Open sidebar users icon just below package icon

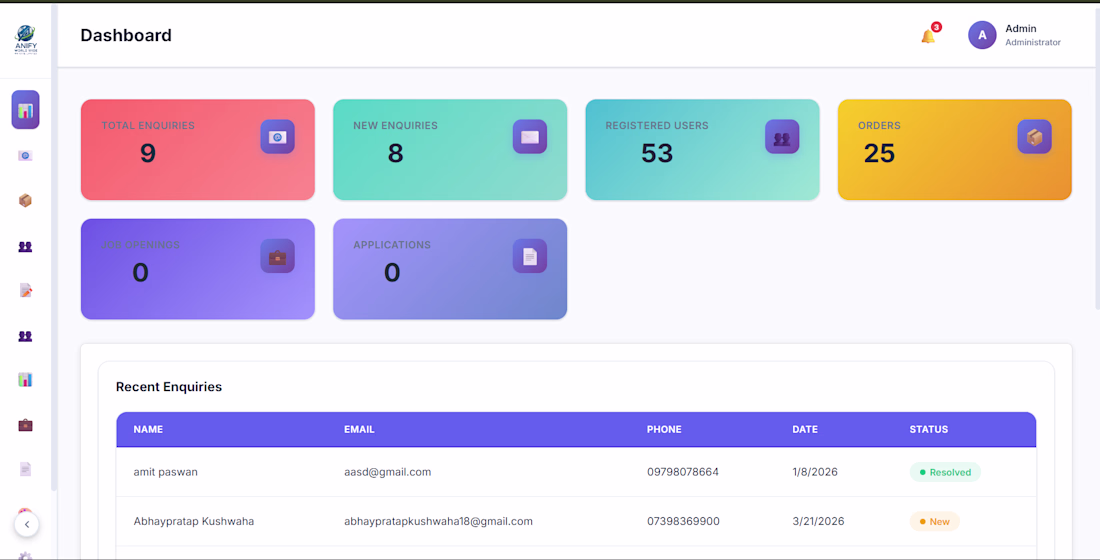point(25,246)
